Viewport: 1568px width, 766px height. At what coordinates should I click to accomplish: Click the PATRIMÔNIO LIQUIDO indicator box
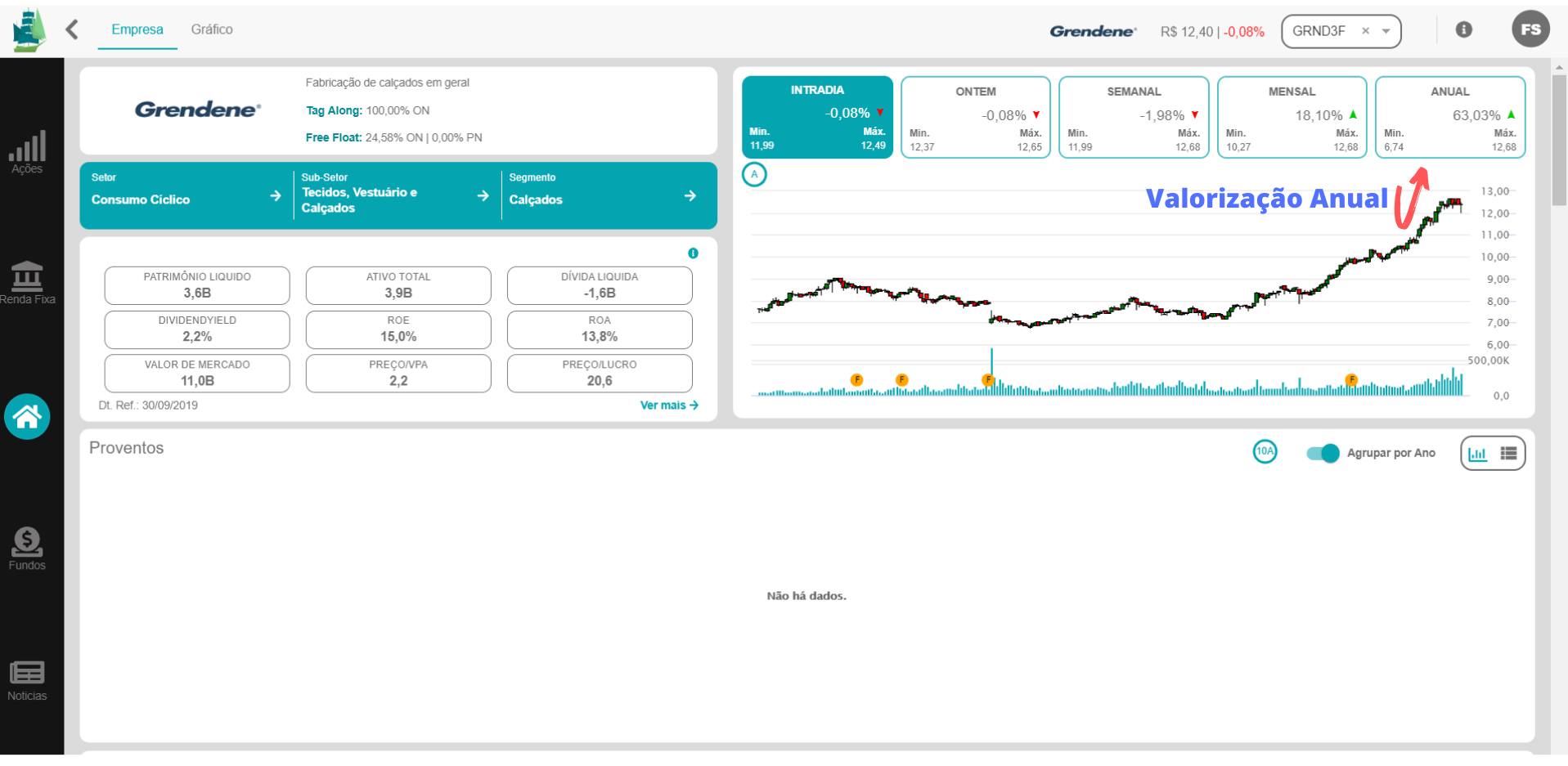point(197,285)
